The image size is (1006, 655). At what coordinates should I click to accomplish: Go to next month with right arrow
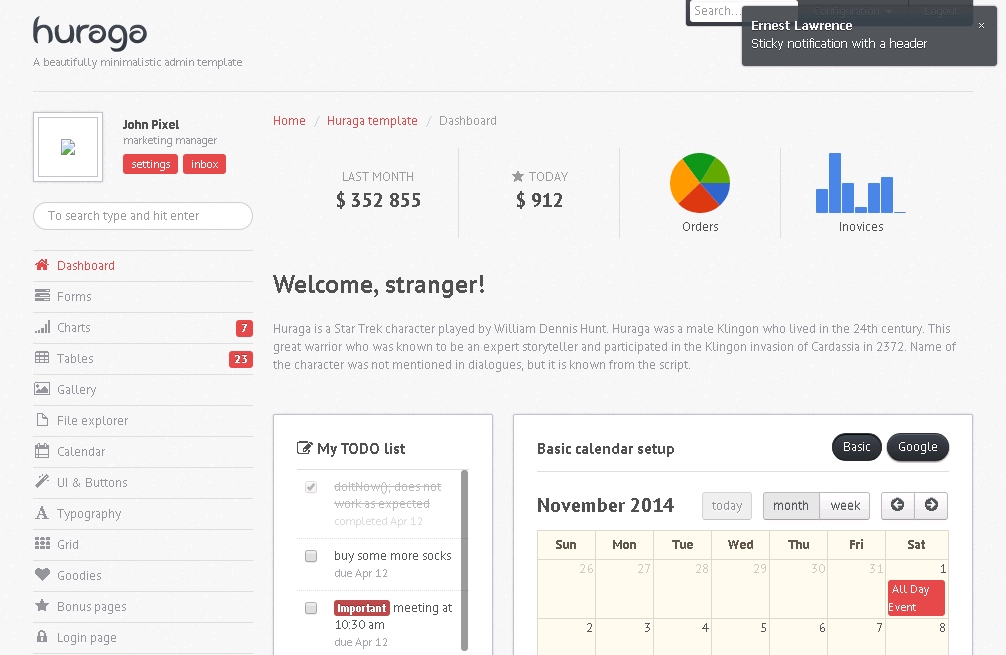pos(931,505)
